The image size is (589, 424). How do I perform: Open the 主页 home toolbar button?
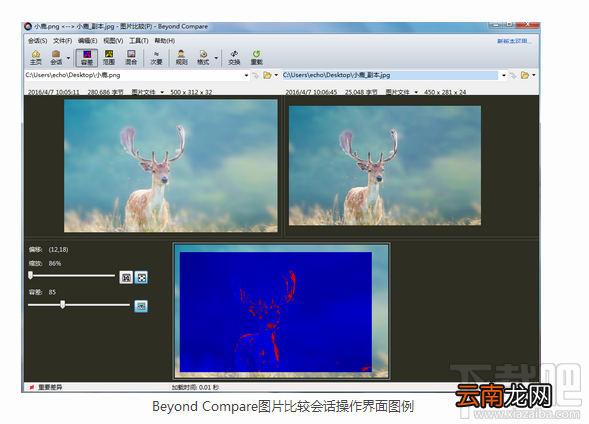[x=36, y=57]
